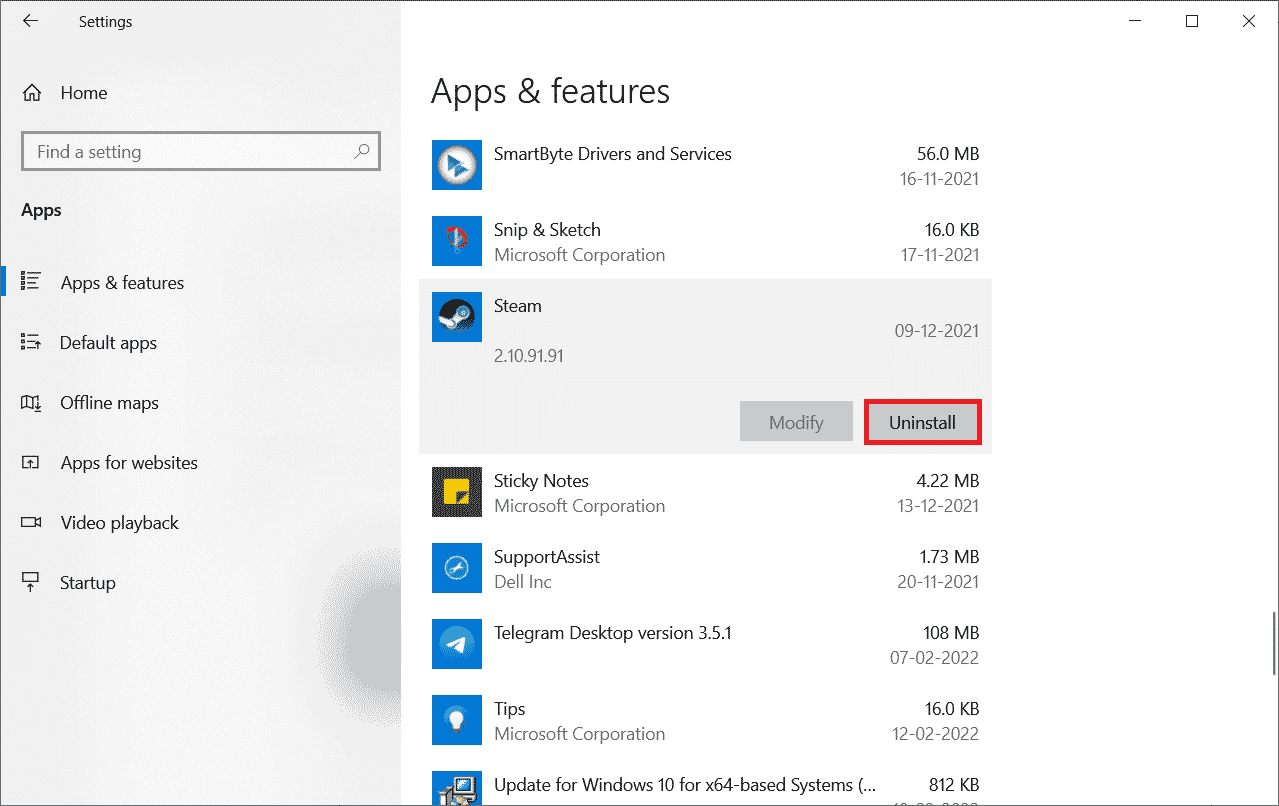1279x806 pixels.
Task: Click the back arrow in Settings
Action: (x=30, y=21)
